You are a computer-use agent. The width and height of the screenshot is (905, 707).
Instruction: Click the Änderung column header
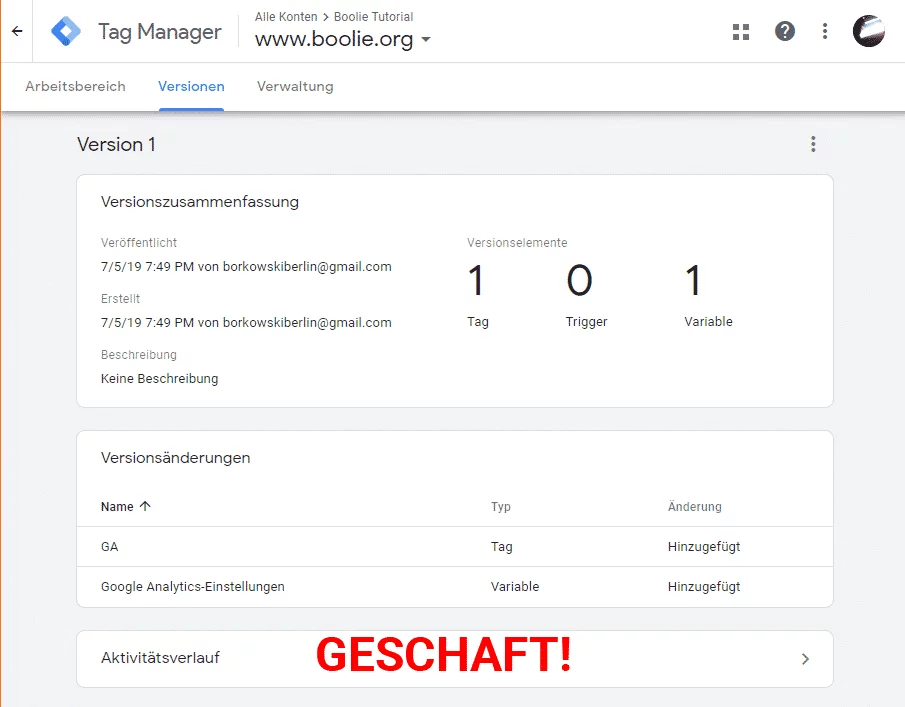[x=694, y=507]
